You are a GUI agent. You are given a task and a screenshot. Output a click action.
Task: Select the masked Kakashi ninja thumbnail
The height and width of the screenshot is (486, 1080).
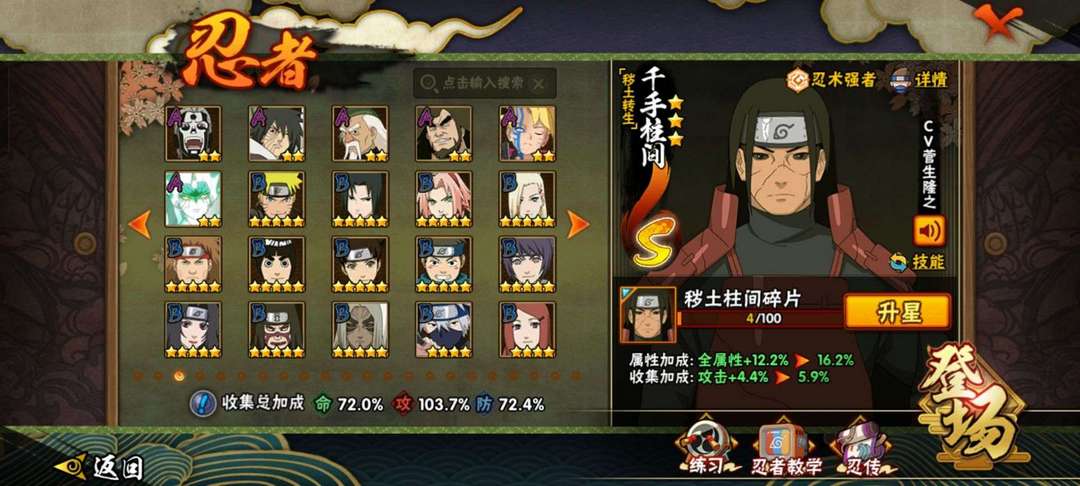tap(444, 330)
